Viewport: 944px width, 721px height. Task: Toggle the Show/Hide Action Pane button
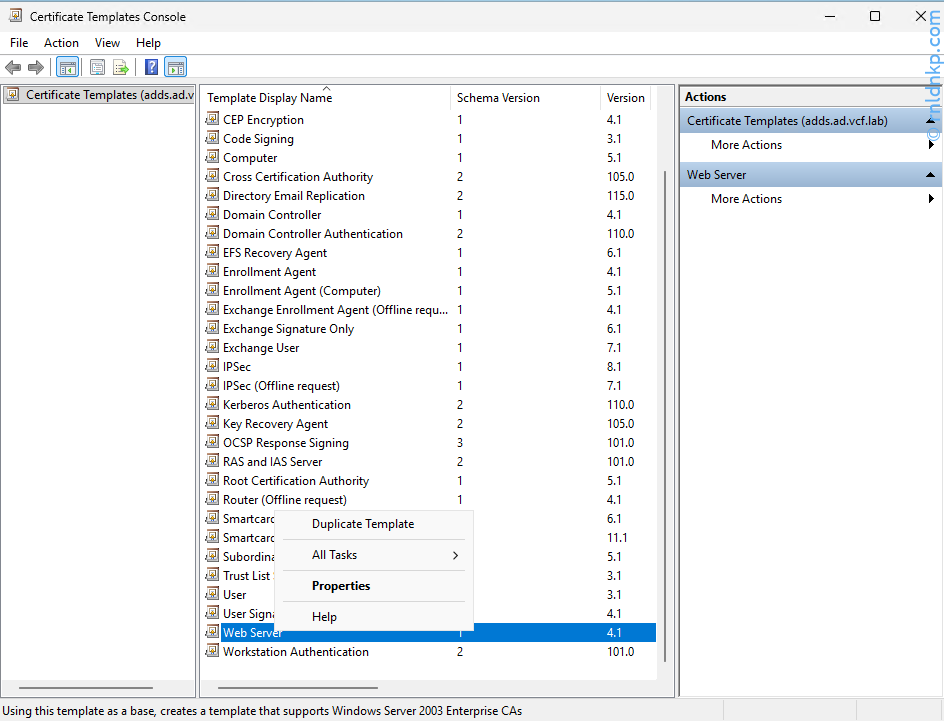point(175,67)
